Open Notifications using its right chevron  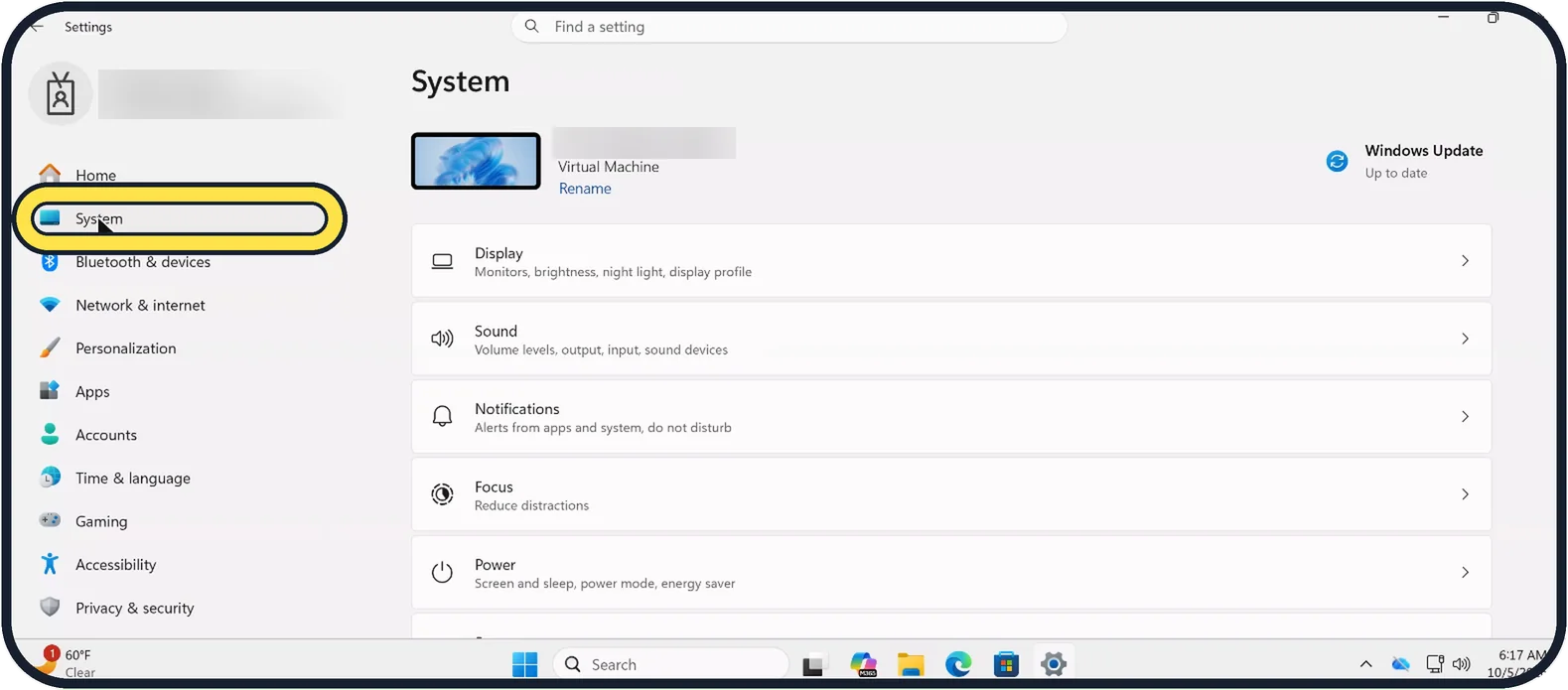pyautogui.click(x=1465, y=416)
